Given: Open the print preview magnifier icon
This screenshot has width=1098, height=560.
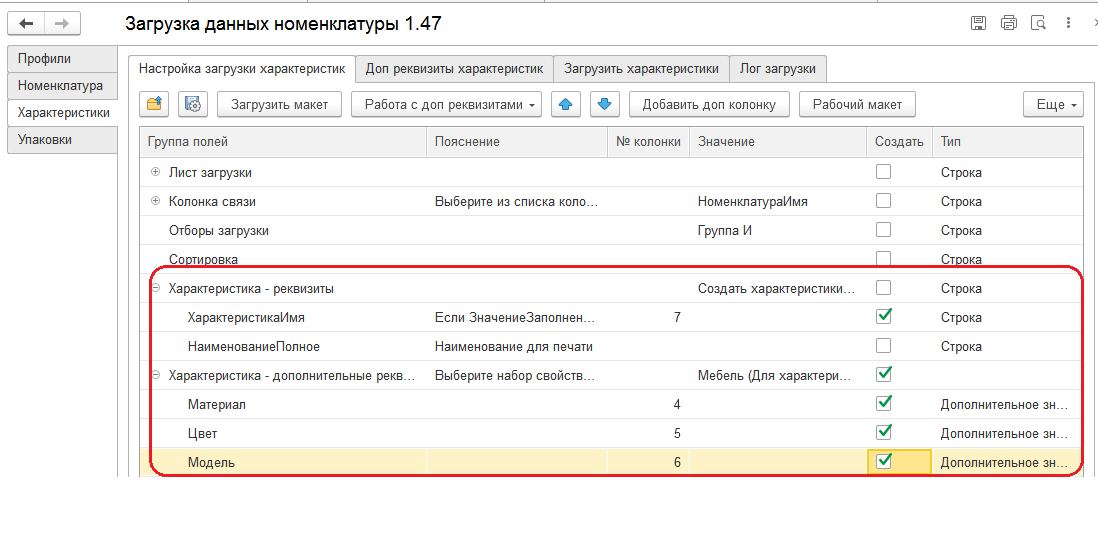Looking at the screenshot, I should pyautogui.click(x=1038, y=23).
